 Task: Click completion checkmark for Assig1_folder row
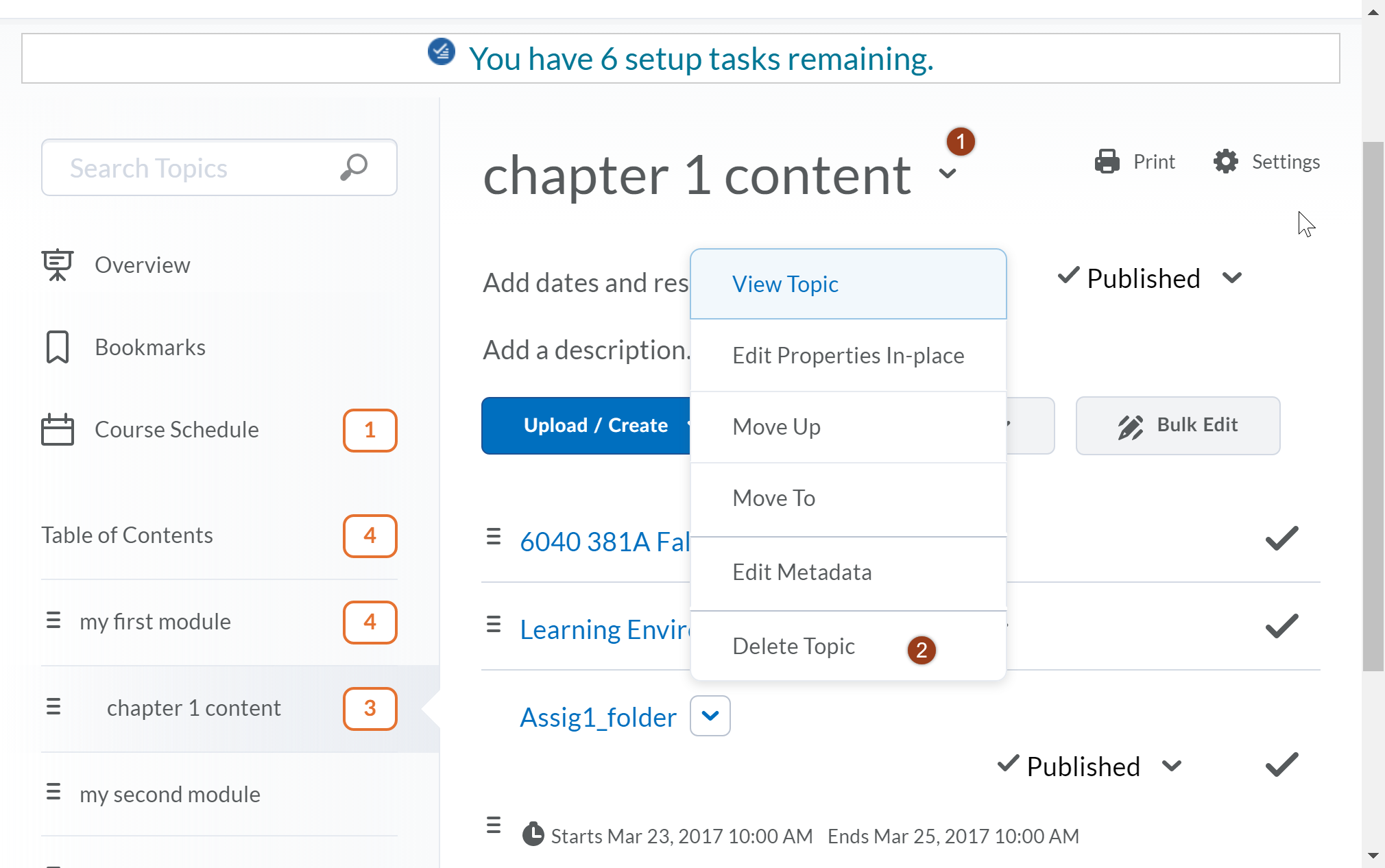click(x=1281, y=764)
